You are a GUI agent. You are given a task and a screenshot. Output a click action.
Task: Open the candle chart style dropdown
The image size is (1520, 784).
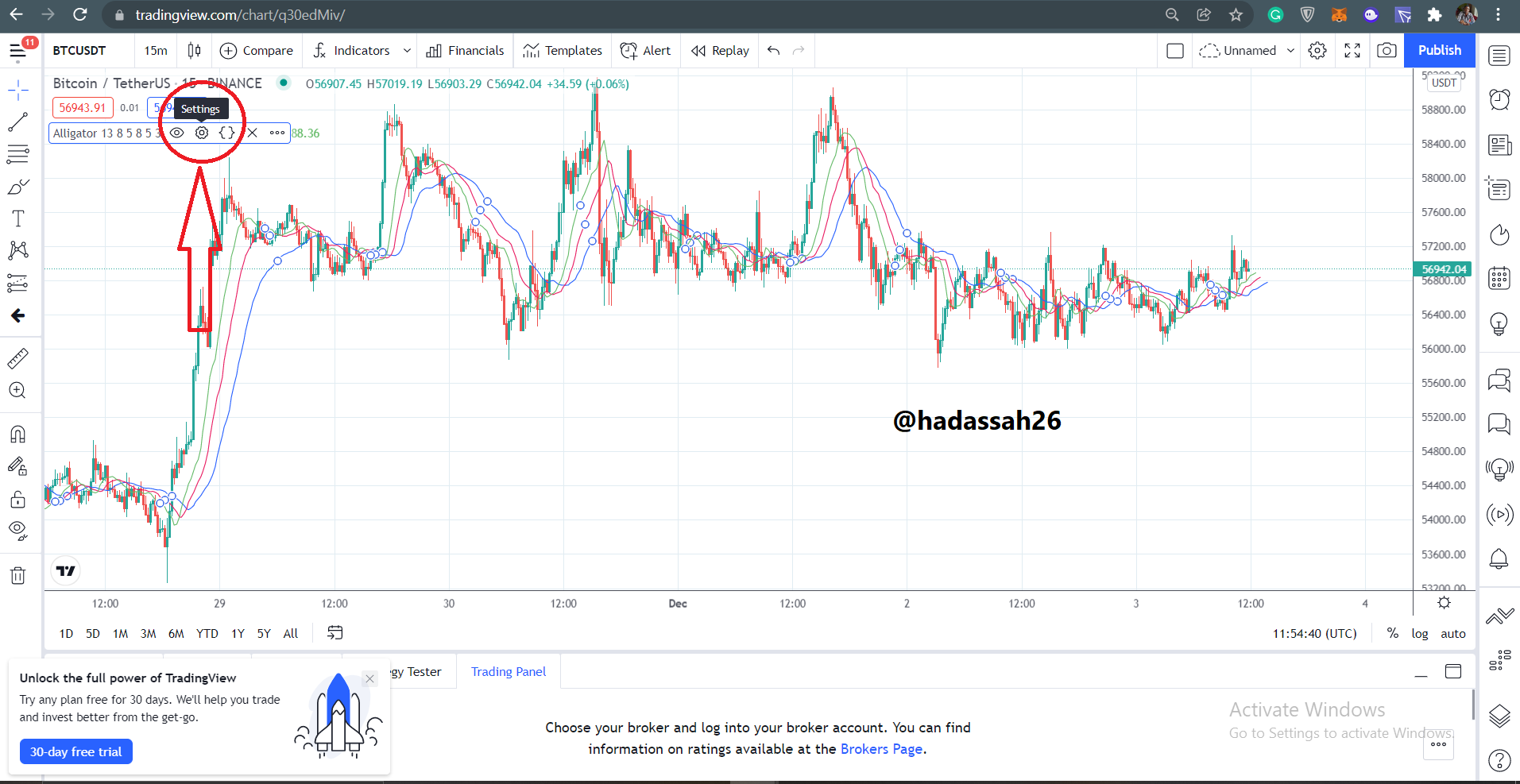194,51
